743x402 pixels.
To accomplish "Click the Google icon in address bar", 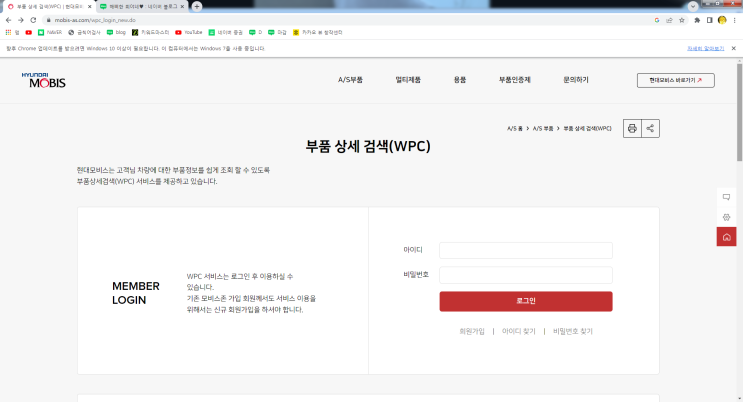I will coord(657,20).
